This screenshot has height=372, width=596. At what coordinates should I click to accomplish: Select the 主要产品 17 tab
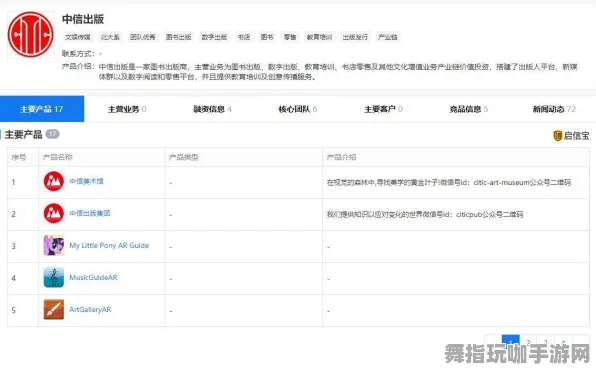[42, 109]
